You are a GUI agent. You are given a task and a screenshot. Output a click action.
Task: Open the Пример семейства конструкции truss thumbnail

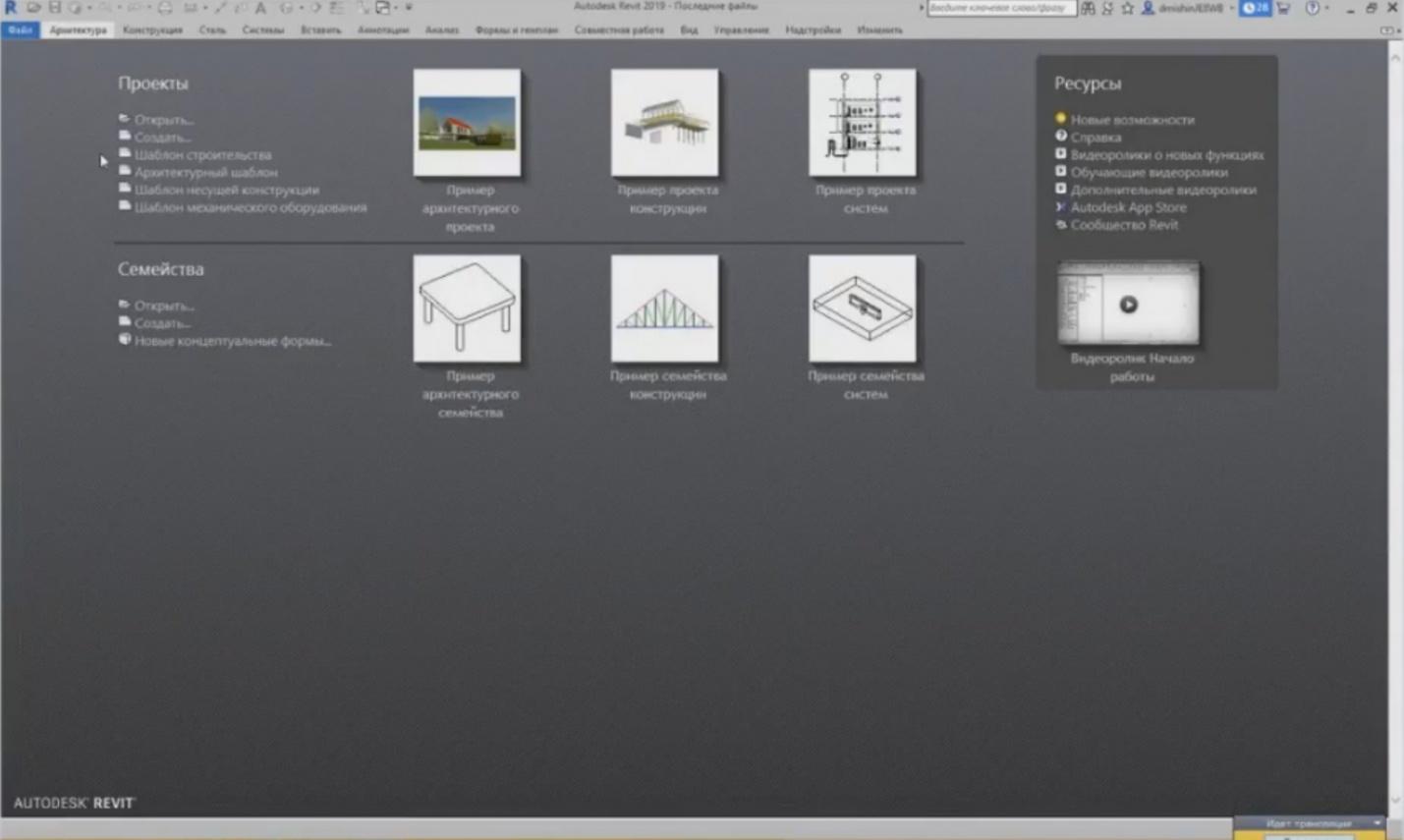pyautogui.click(x=665, y=308)
